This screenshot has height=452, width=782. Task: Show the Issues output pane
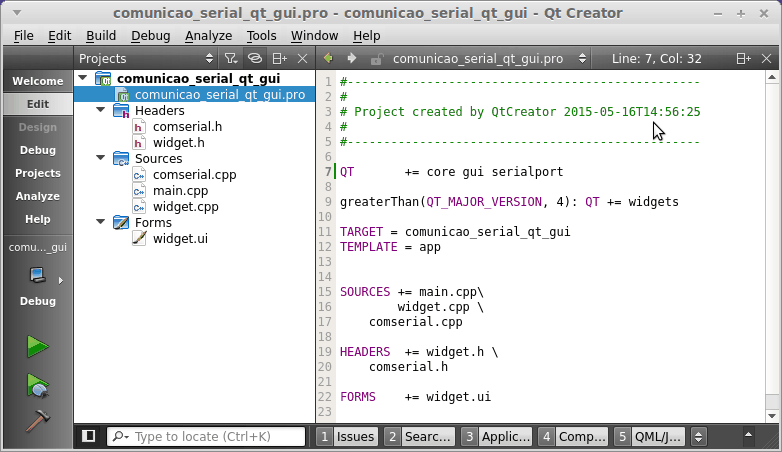click(347, 437)
